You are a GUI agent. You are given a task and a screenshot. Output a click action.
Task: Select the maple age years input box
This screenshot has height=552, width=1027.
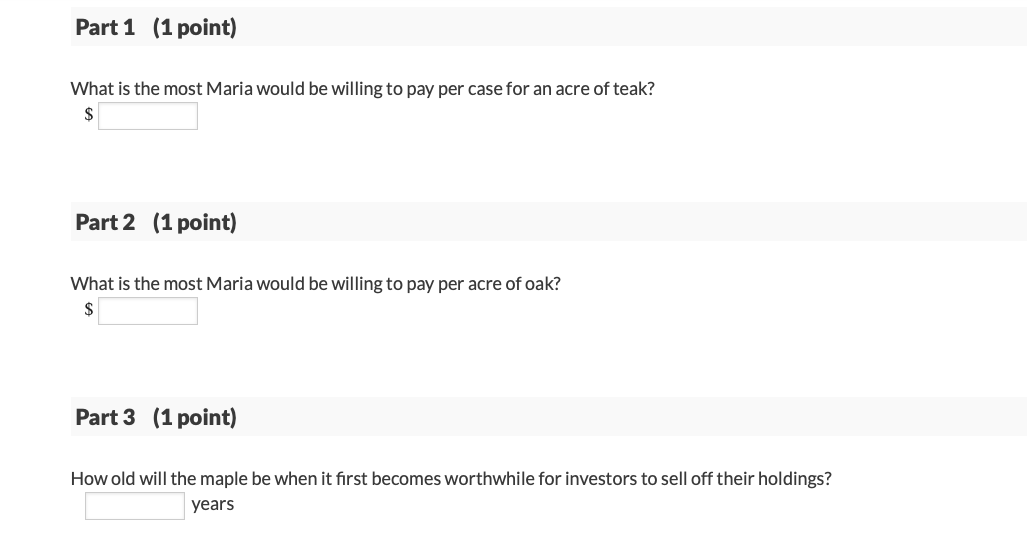click(135, 506)
